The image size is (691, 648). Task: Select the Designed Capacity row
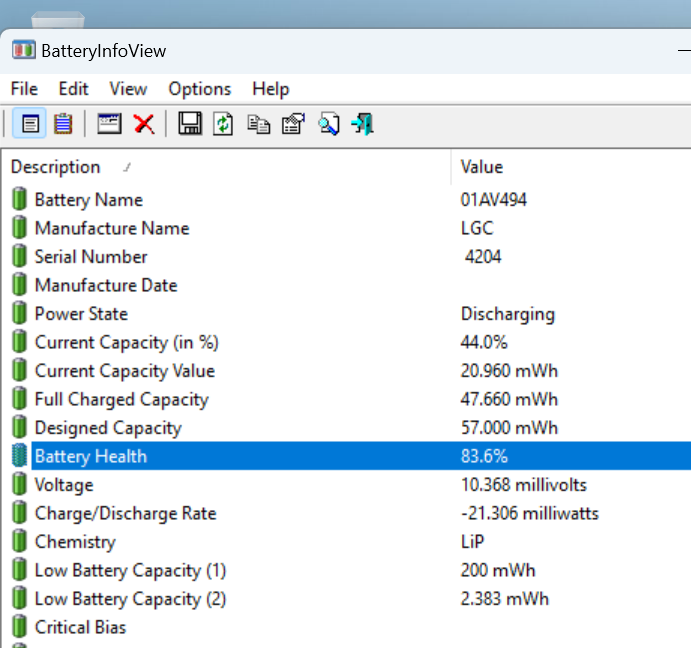346,428
